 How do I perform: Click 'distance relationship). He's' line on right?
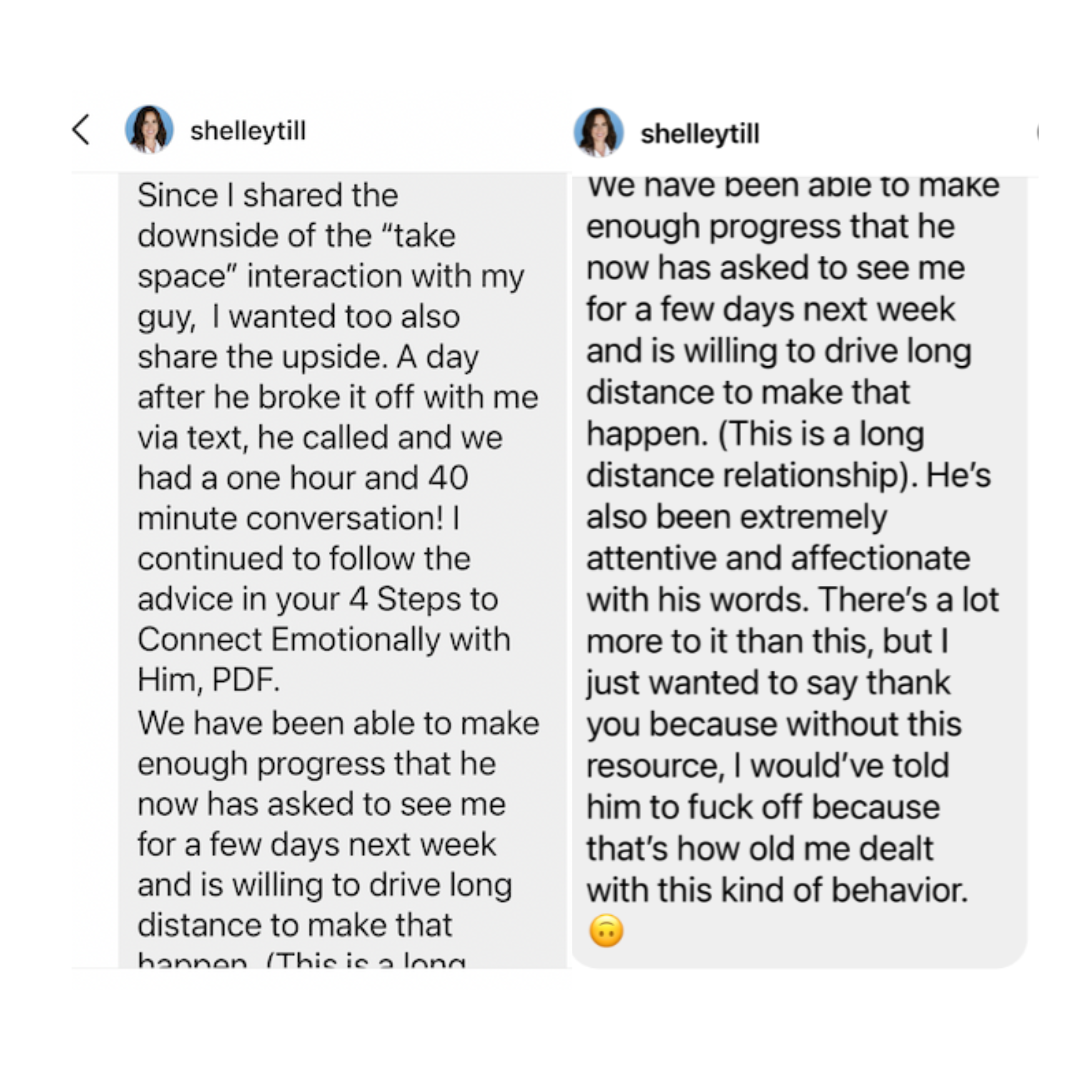pos(789,475)
